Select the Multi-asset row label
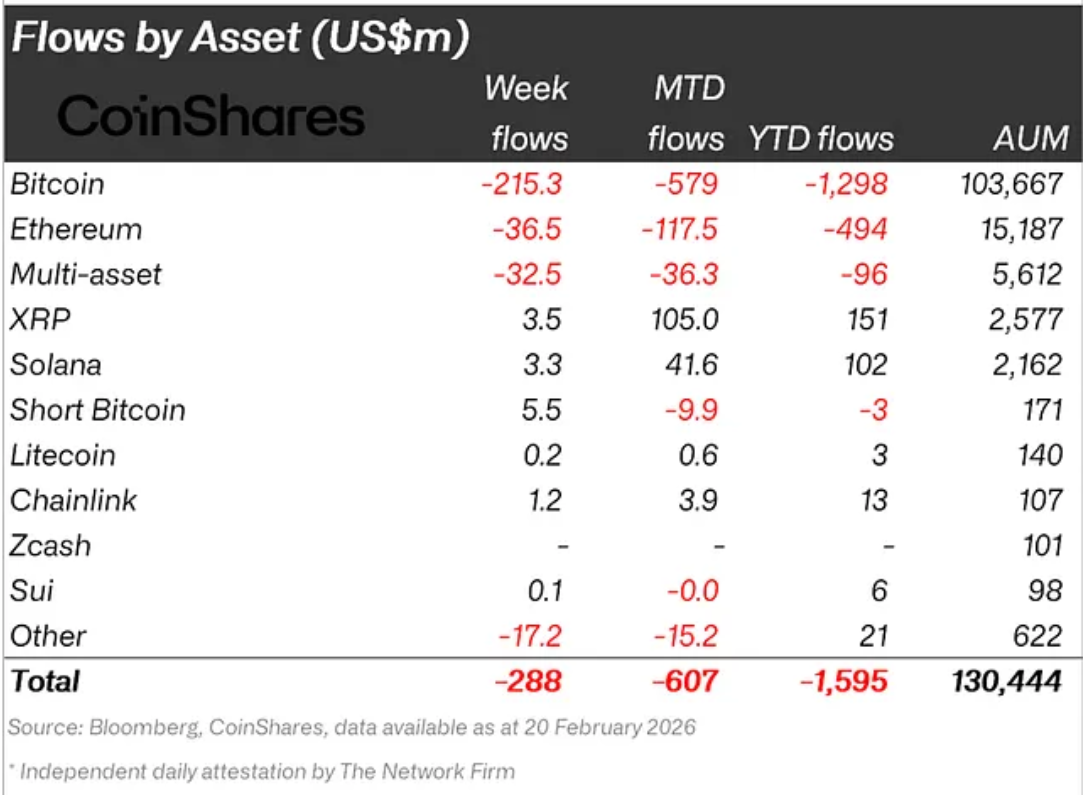This screenshot has height=795, width=1085. [85, 274]
